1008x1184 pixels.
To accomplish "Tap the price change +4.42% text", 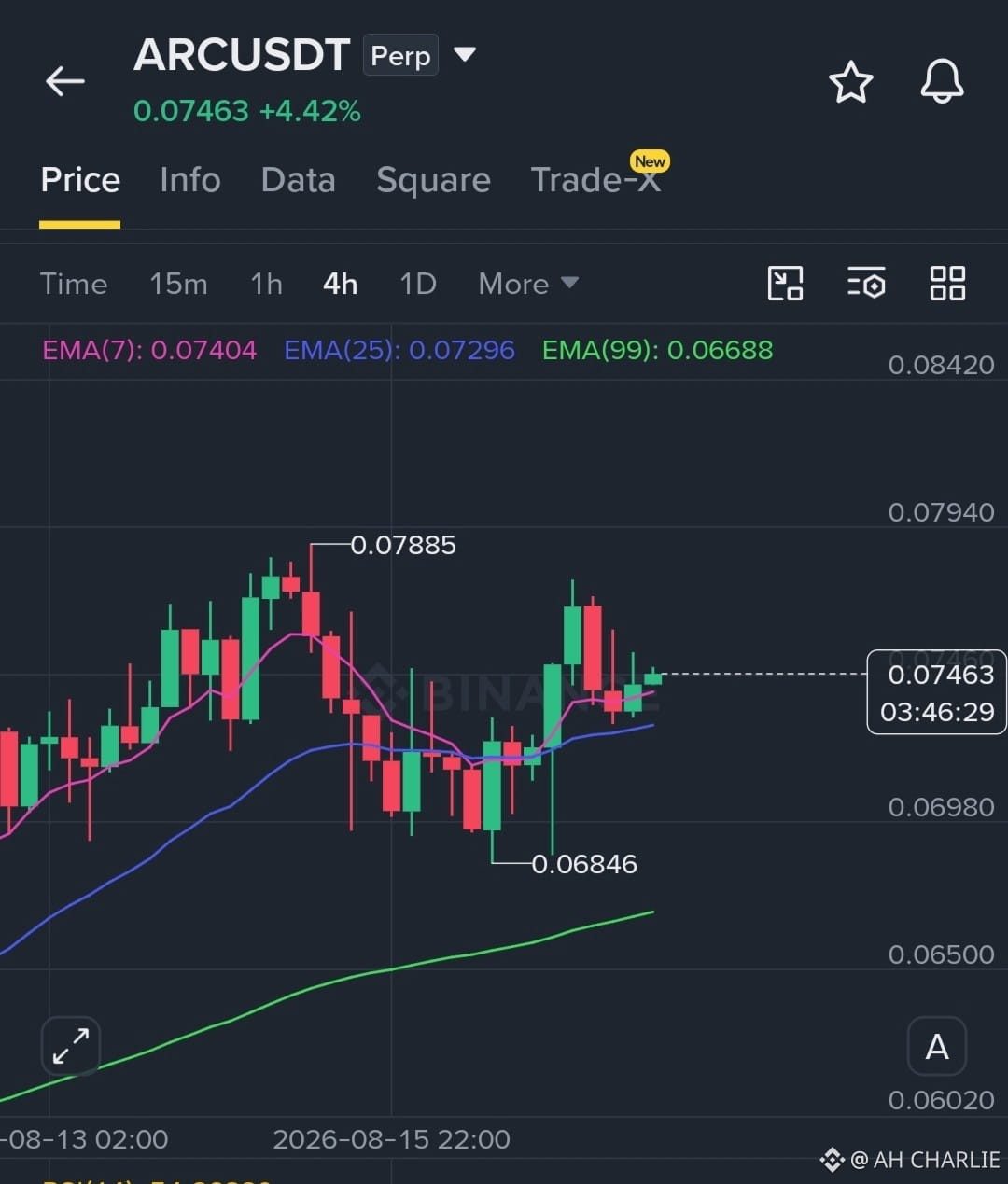I will [x=310, y=111].
